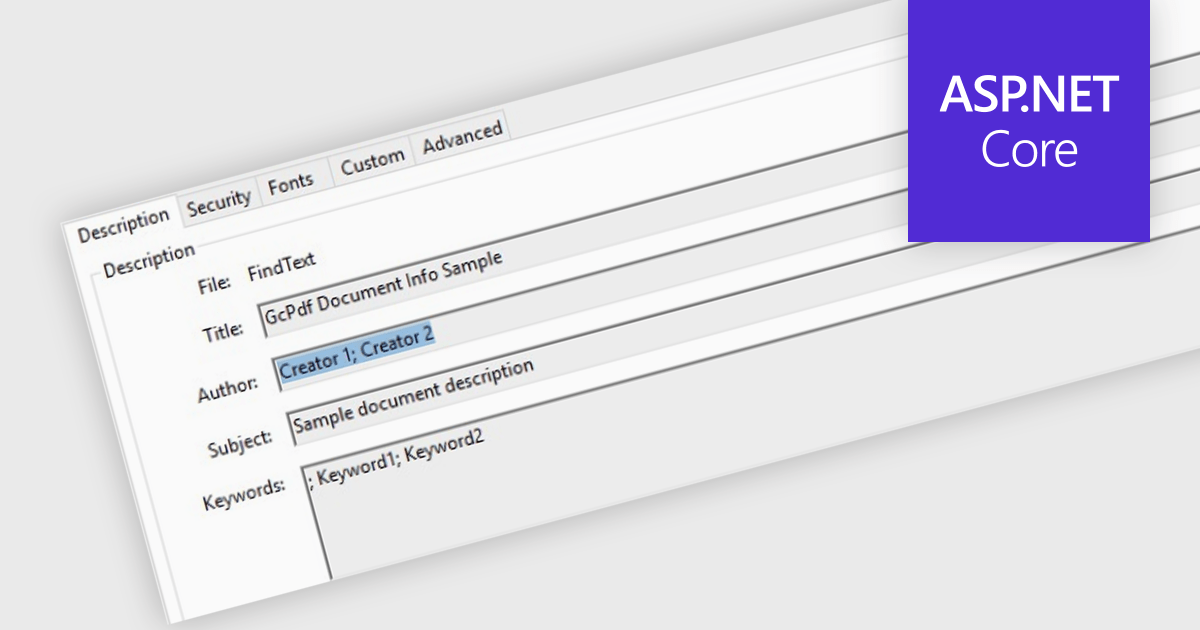Click the Title: label
Image resolution: width=1200 pixels, height=630 pixels.
coord(221,333)
